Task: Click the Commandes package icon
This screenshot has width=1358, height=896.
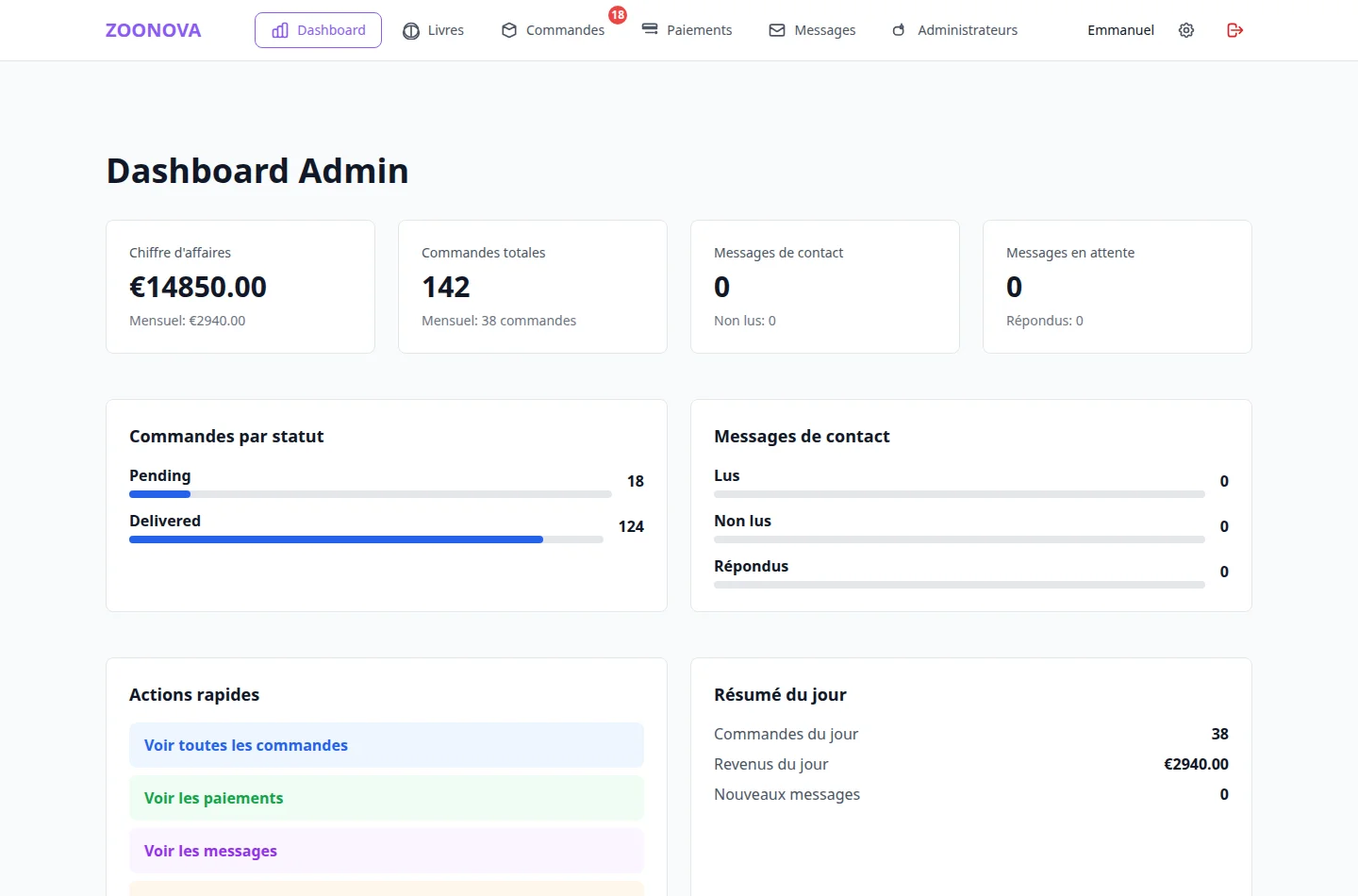Action: point(509,30)
